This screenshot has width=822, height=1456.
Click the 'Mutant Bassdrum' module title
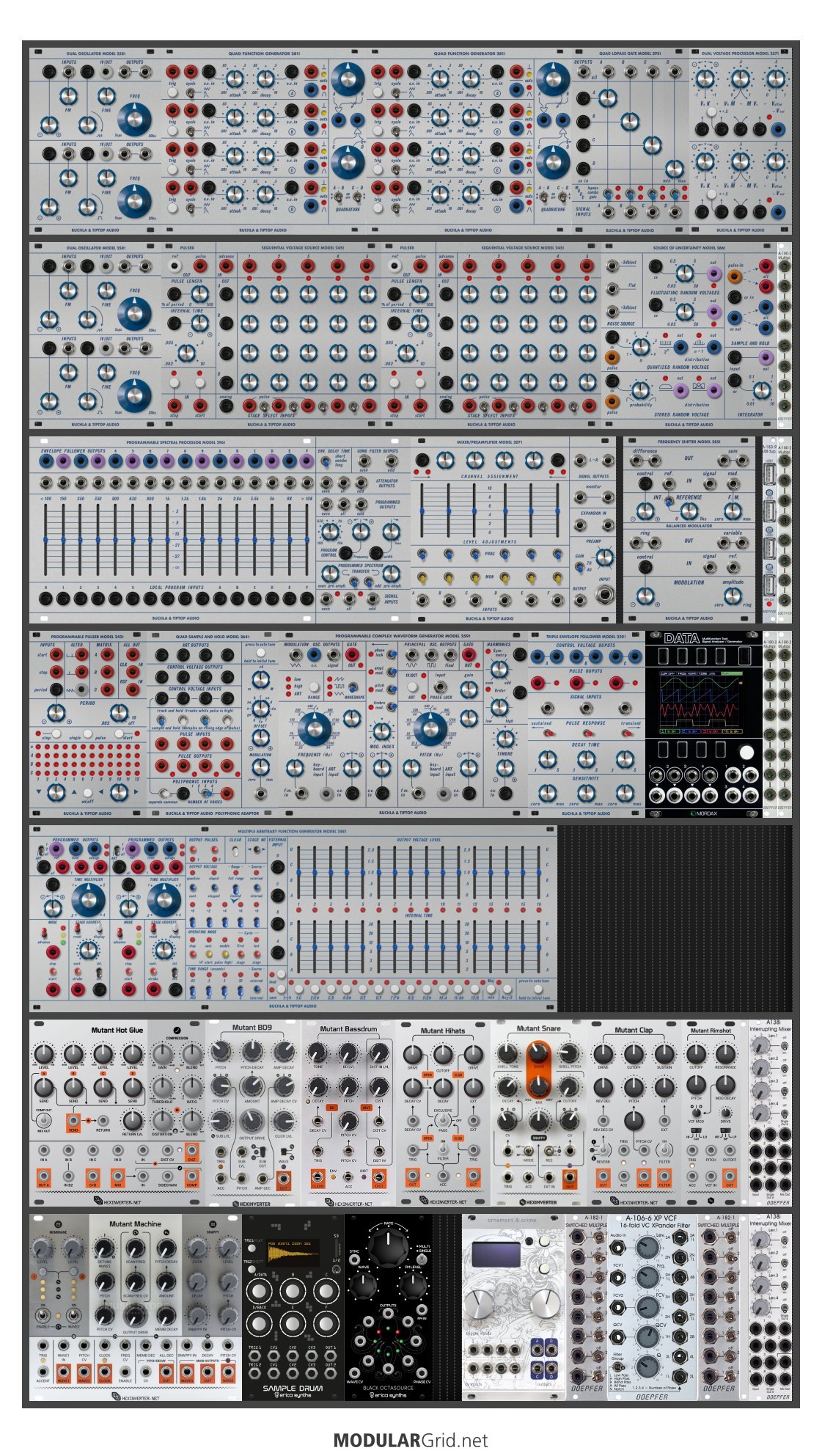348,1029
